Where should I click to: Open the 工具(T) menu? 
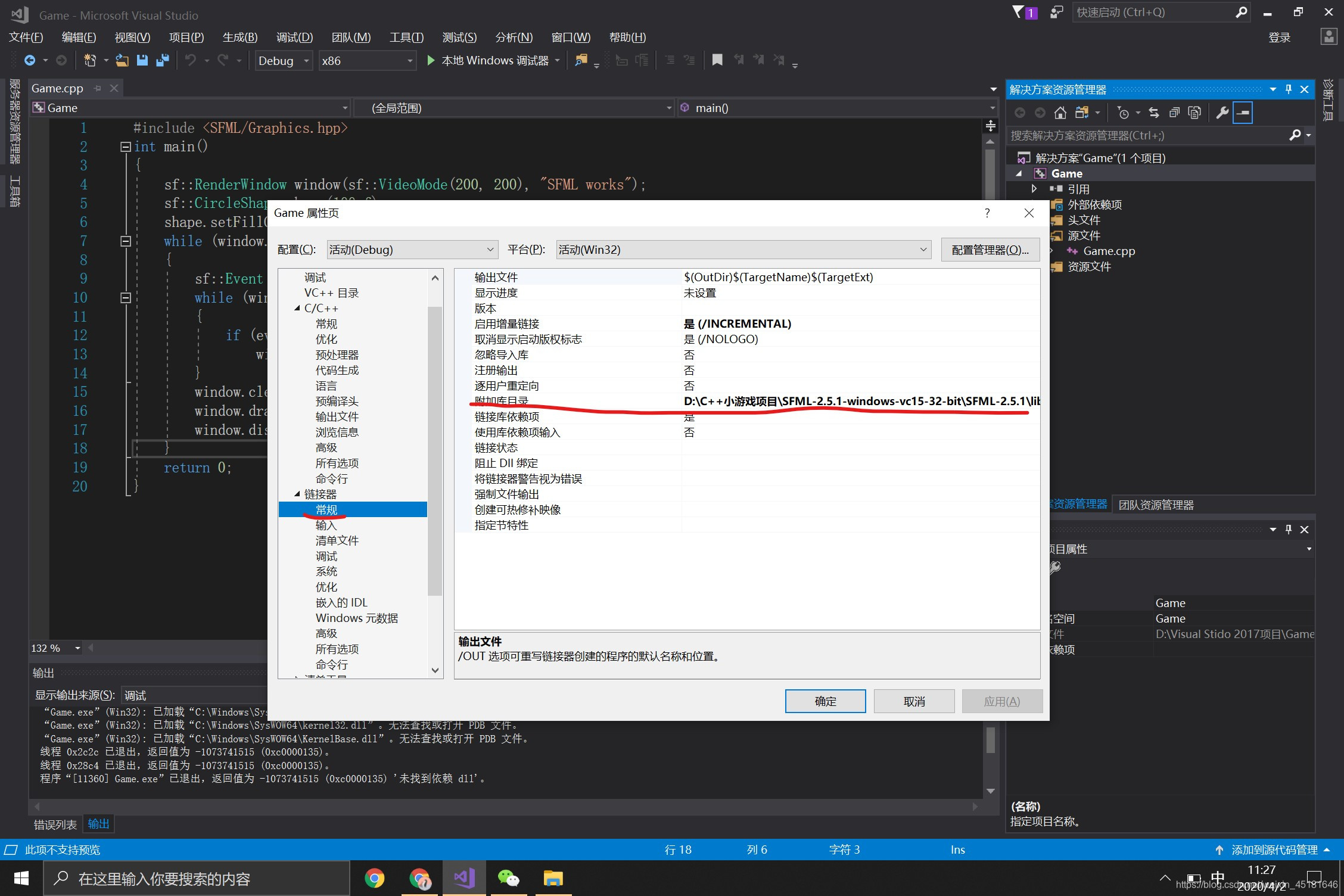(x=406, y=38)
